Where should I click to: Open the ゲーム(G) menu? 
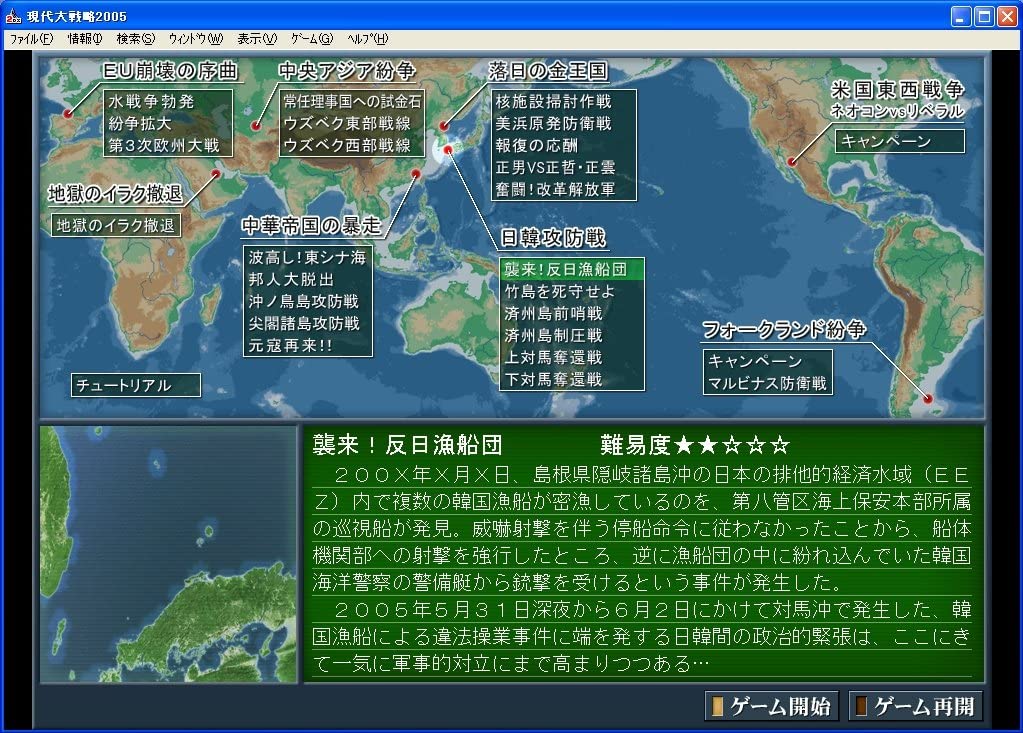click(x=311, y=39)
